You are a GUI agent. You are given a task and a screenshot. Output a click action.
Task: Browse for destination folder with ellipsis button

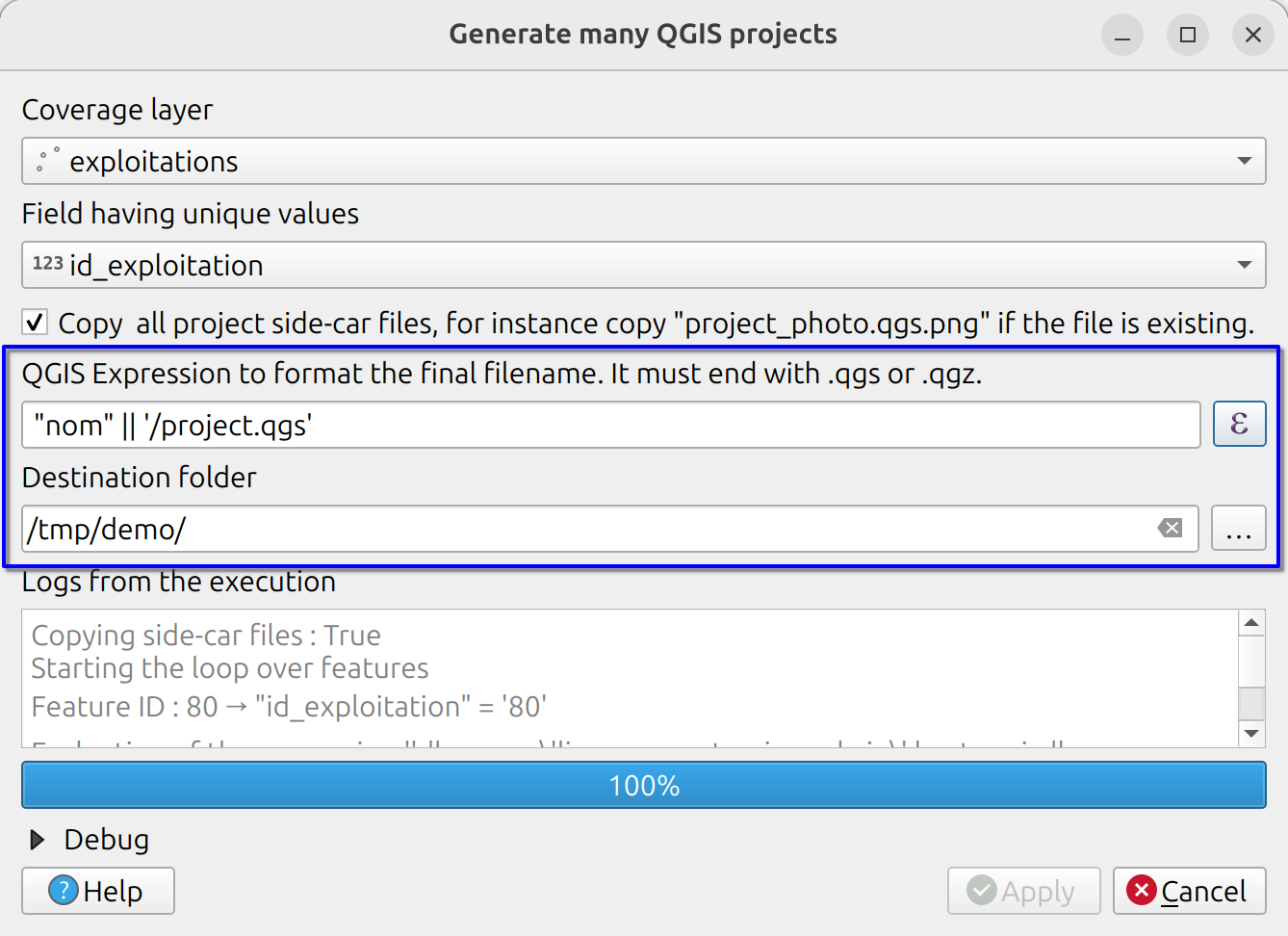click(1238, 529)
